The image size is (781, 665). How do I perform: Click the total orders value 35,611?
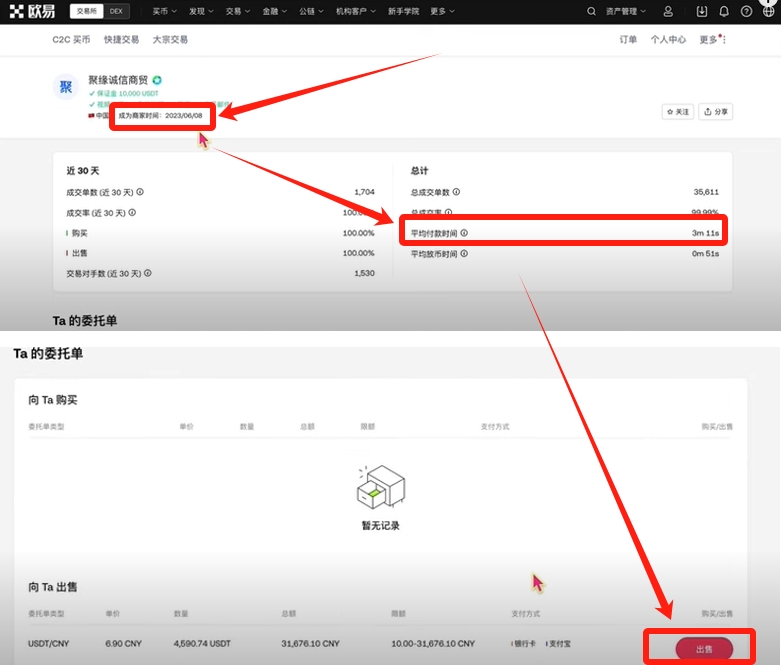pos(706,192)
